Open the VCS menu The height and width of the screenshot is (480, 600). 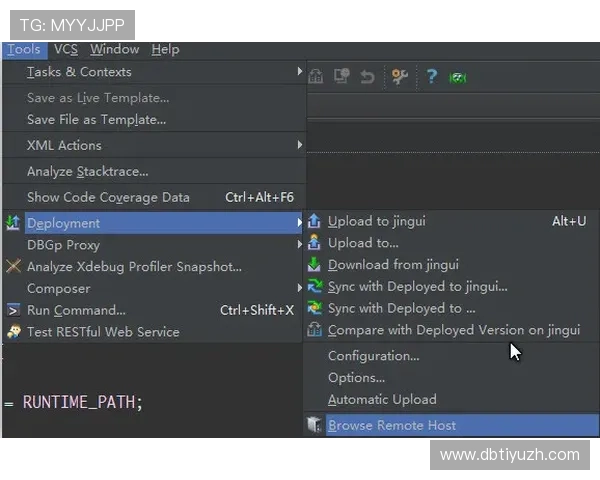point(66,49)
